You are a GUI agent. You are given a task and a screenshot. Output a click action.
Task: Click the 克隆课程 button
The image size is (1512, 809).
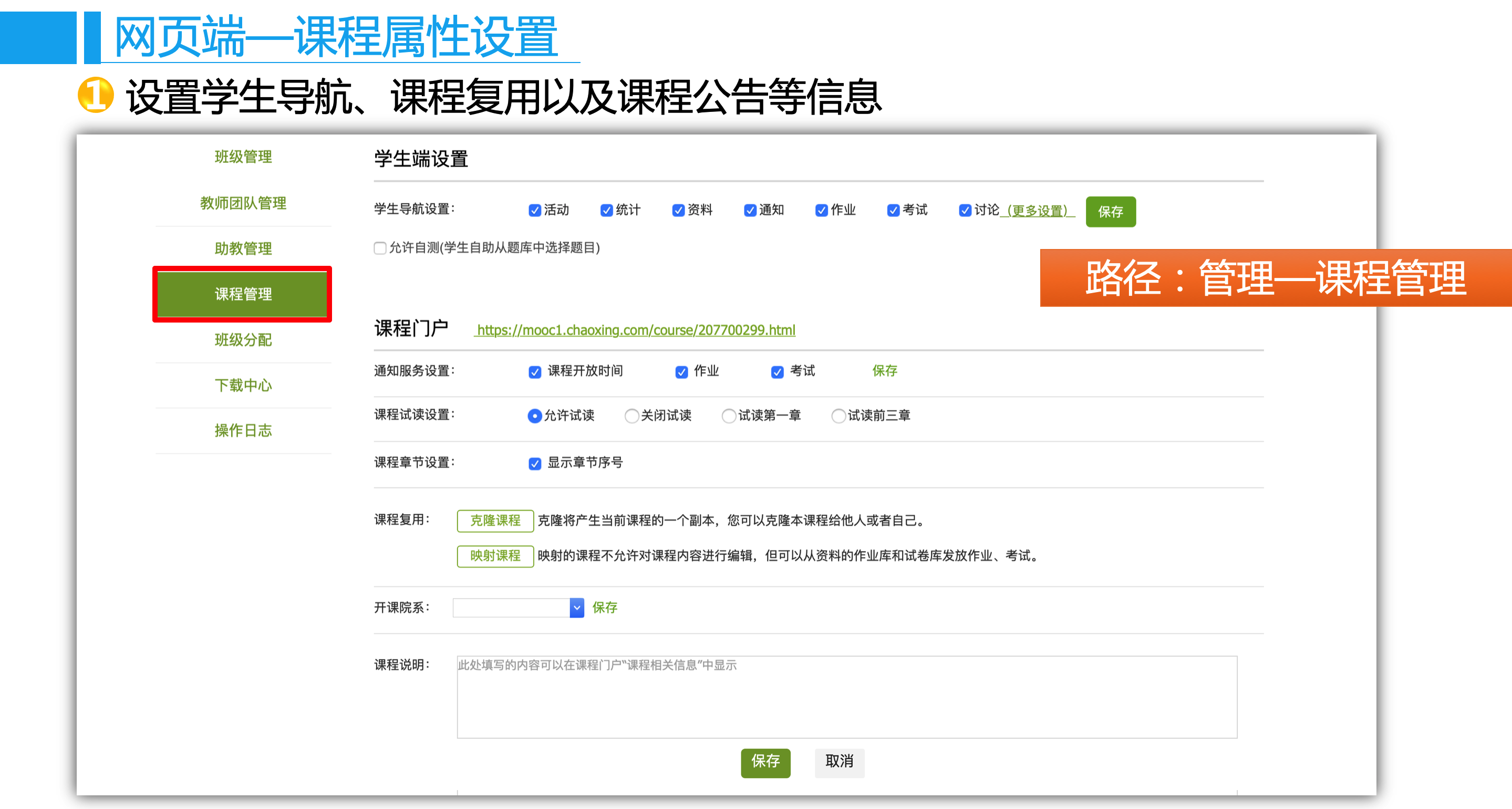click(x=495, y=521)
